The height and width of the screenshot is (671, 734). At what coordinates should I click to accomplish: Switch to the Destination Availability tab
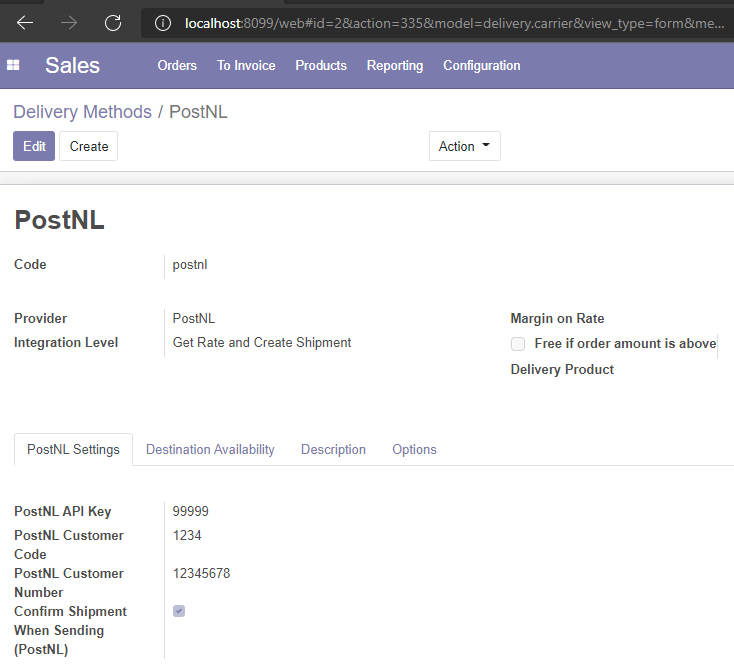210,450
